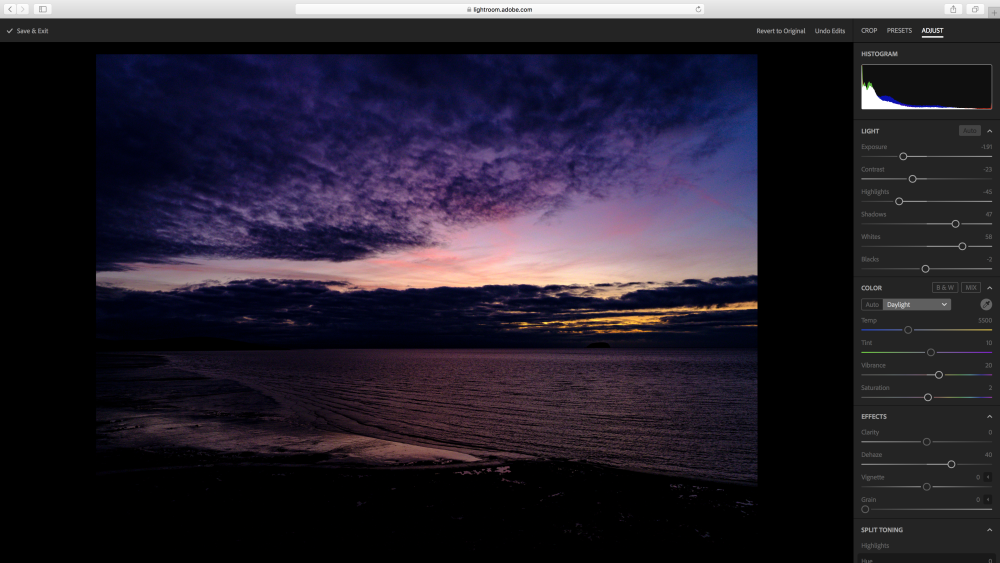Show all tabs overview icon
Image resolution: width=1000 pixels, height=563 pixels.
[x=975, y=9]
